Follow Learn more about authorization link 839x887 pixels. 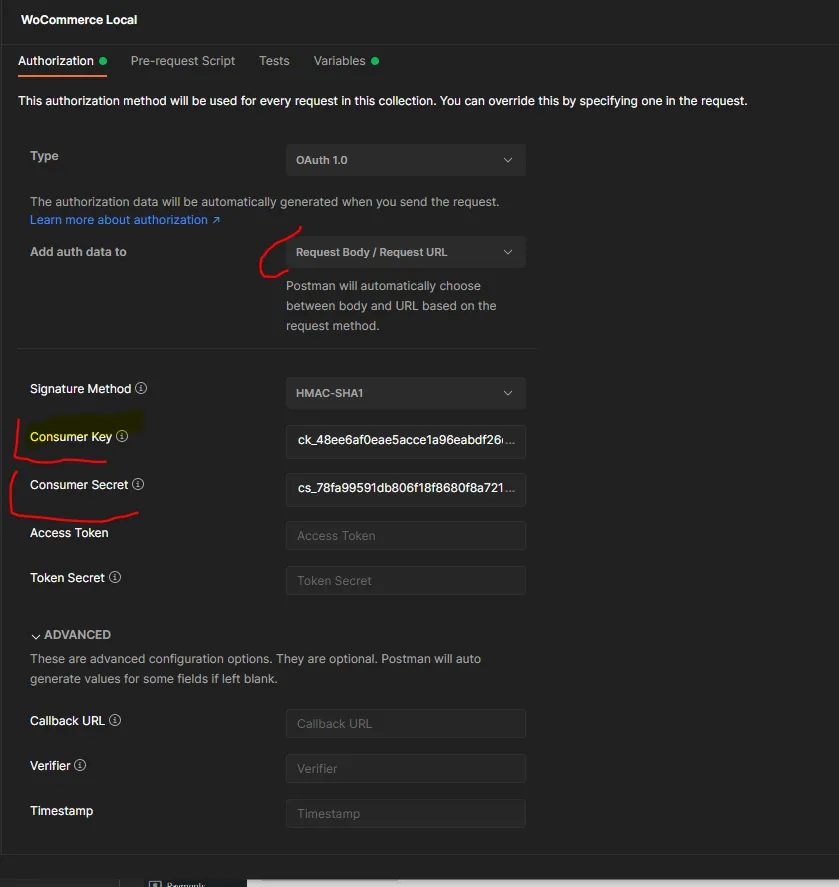pyautogui.click(x=124, y=220)
